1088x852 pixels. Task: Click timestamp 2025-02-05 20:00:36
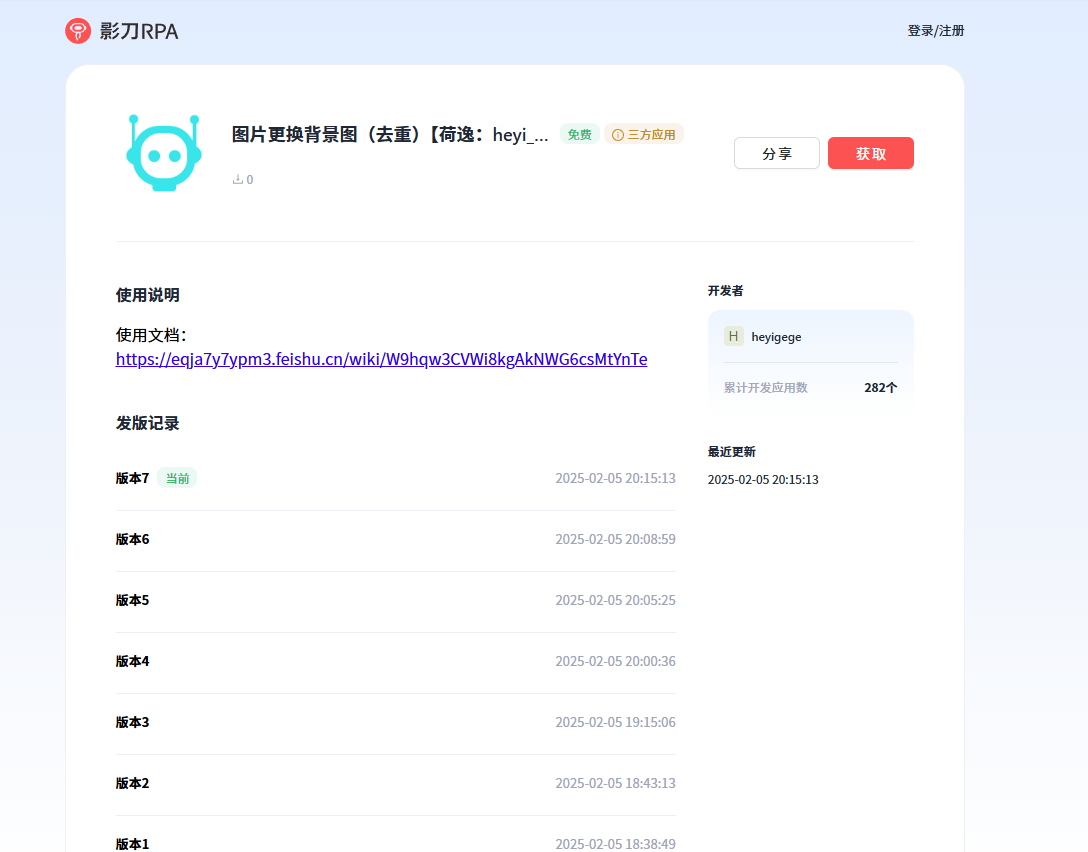click(x=615, y=661)
